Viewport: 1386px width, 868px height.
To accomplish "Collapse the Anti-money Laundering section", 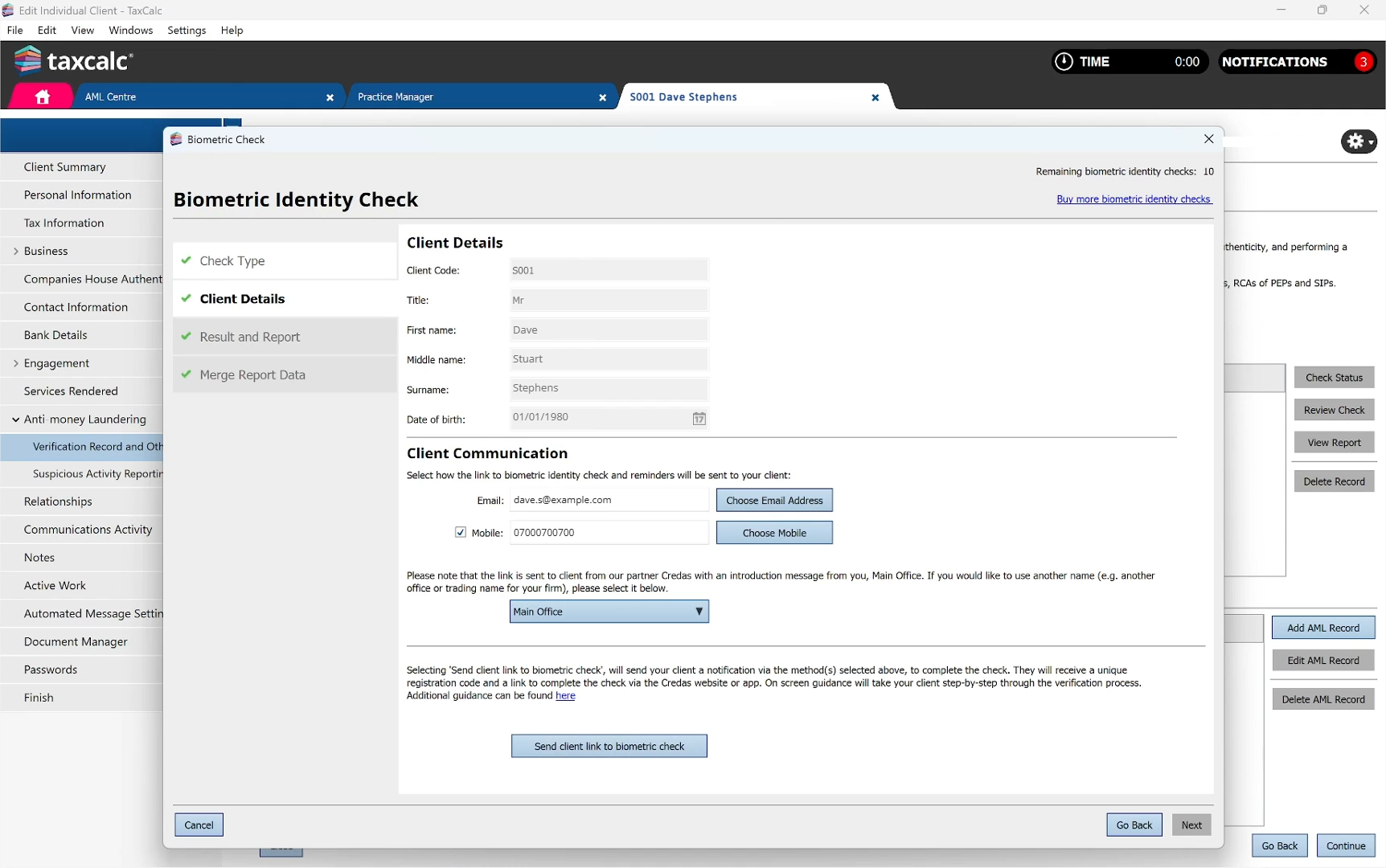I will [x=16, y=420].
